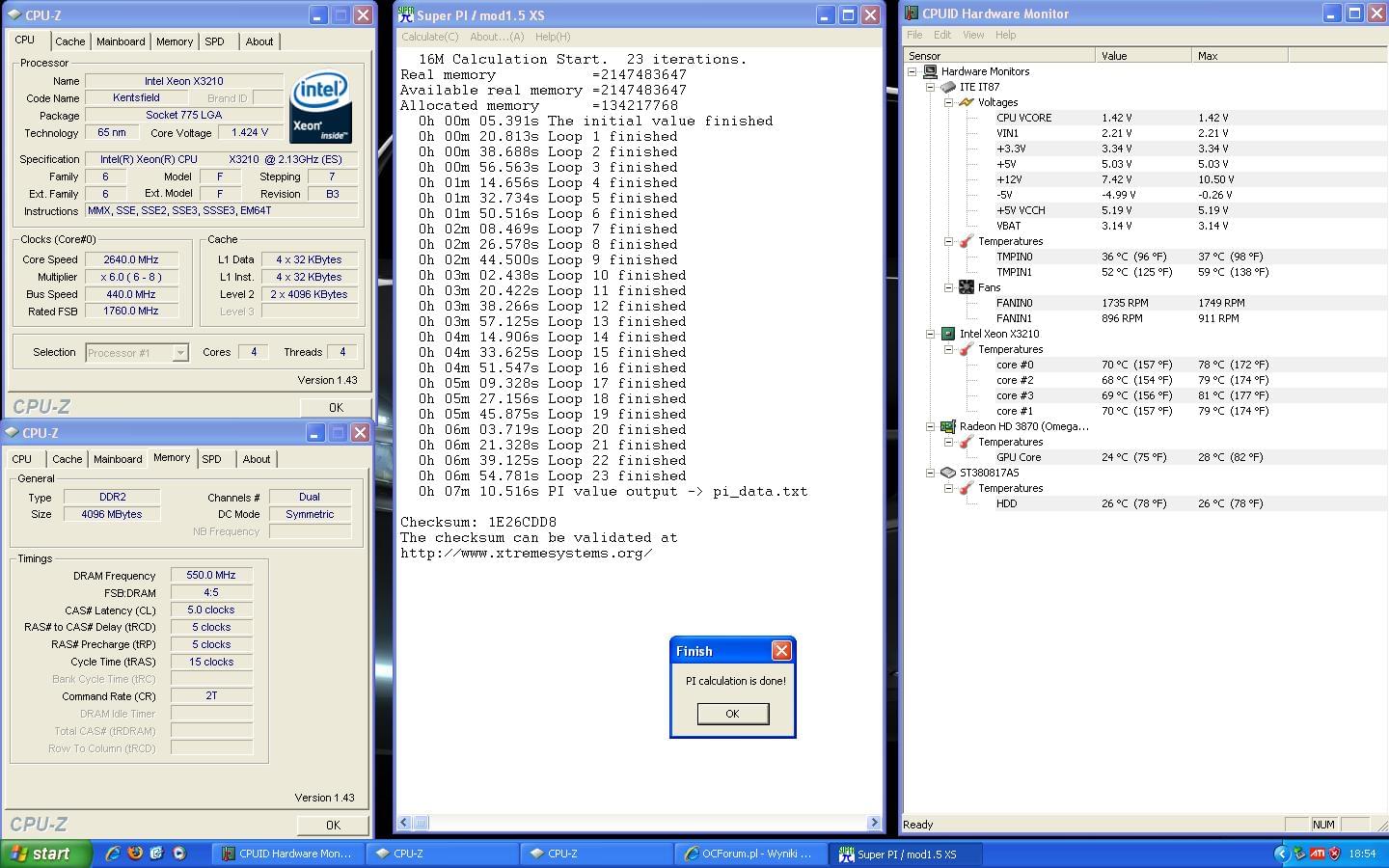
Task: Open Mainboard tab in upper CPU-Z window
Action: tap(121, 41)
